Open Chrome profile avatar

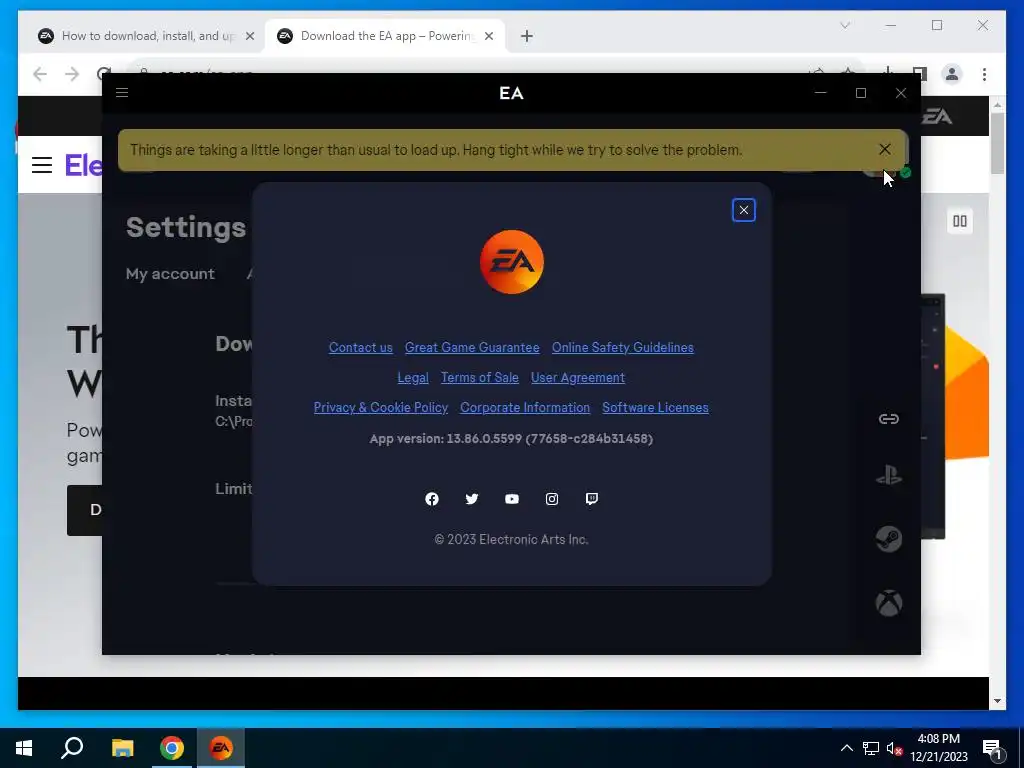tap(952, 74)
